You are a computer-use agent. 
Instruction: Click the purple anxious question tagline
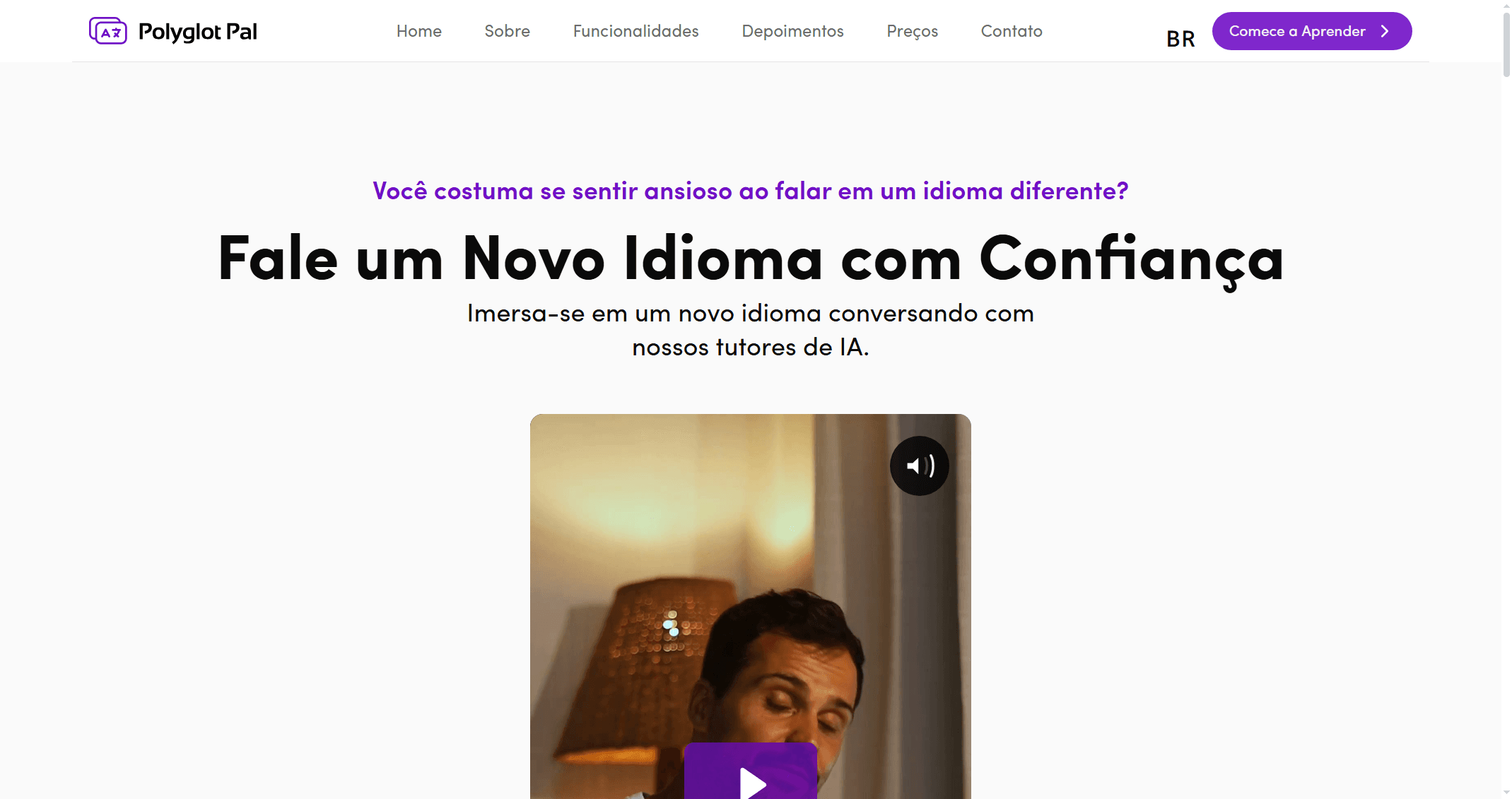[751, 191]
